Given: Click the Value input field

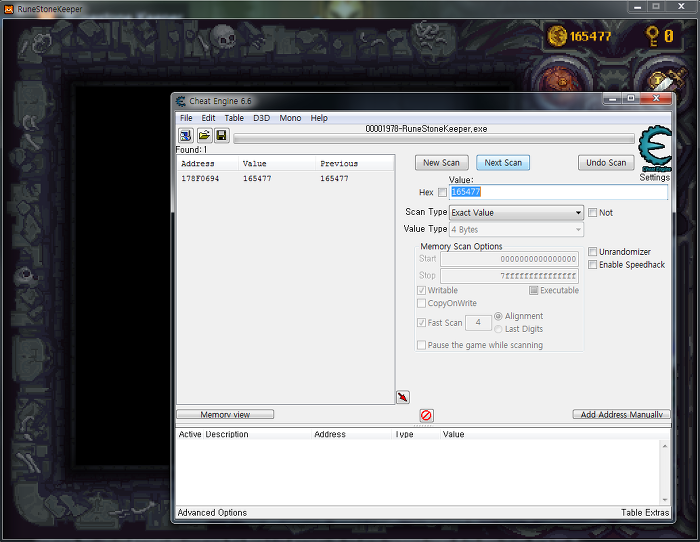Looking at the screenshot, I should pos(558,192).
